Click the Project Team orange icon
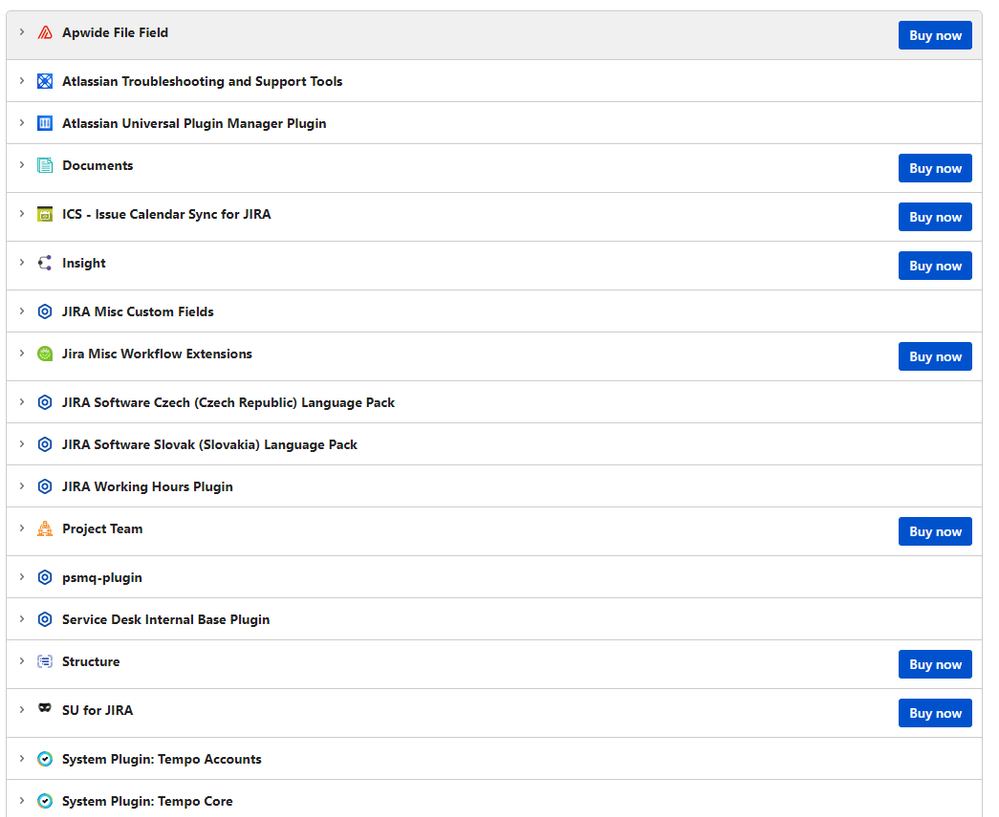 (45, 528)
